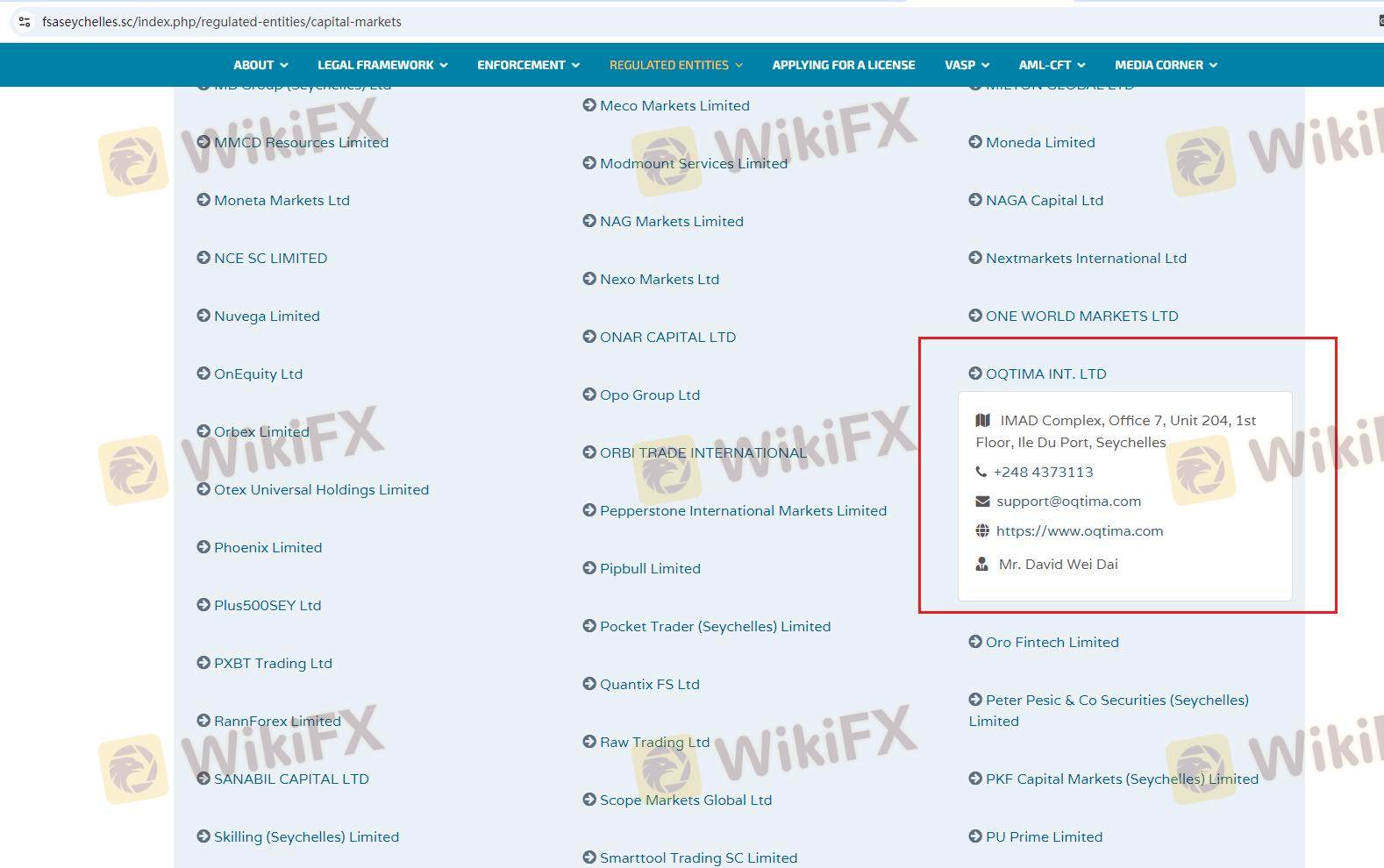Click the site info icon in address bar
1384x868 pixels.
(25, 22)
